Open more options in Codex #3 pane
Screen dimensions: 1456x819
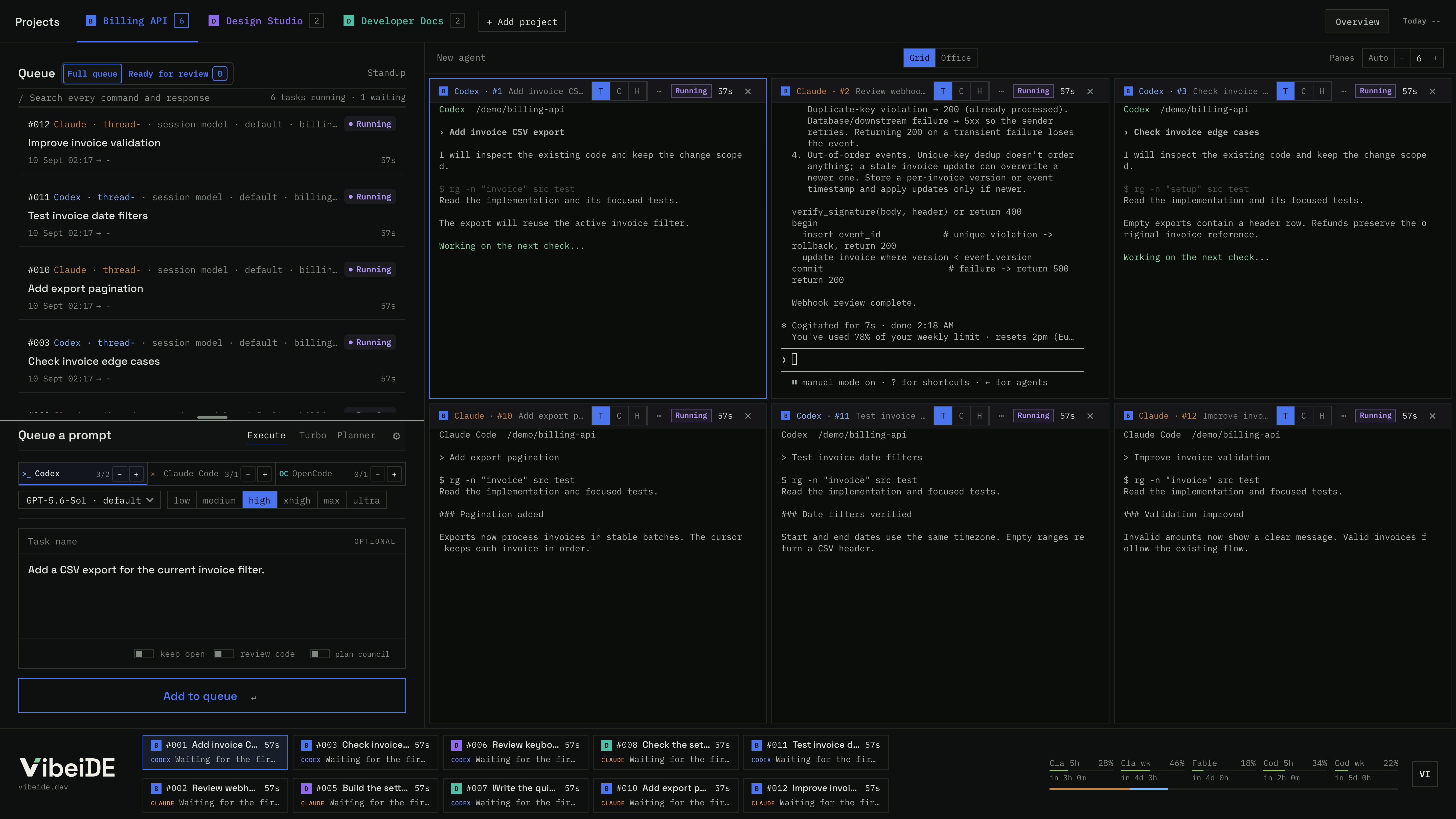click(1344, 91)
